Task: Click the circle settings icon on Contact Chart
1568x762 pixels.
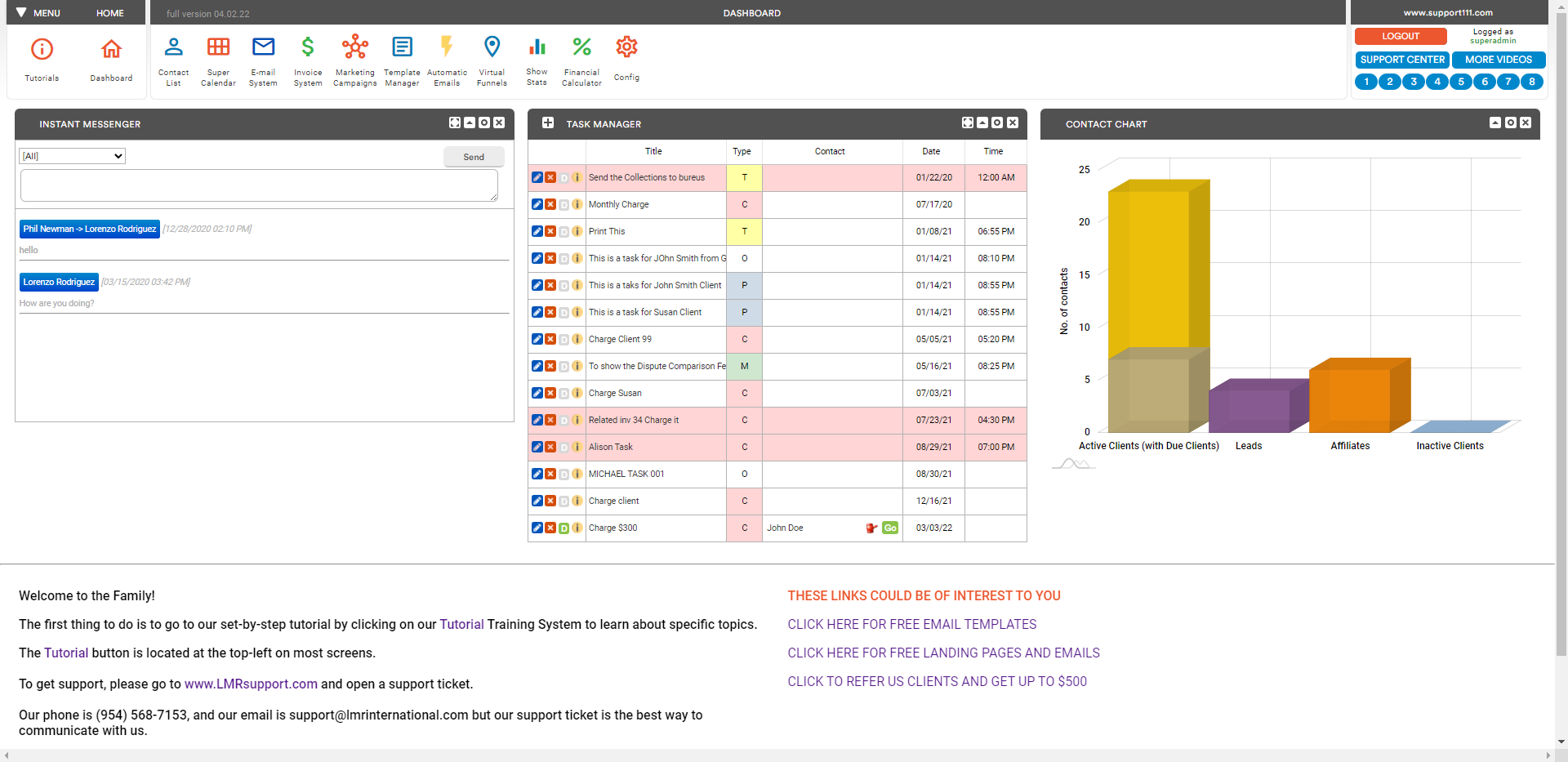Action: point(1511,123)
